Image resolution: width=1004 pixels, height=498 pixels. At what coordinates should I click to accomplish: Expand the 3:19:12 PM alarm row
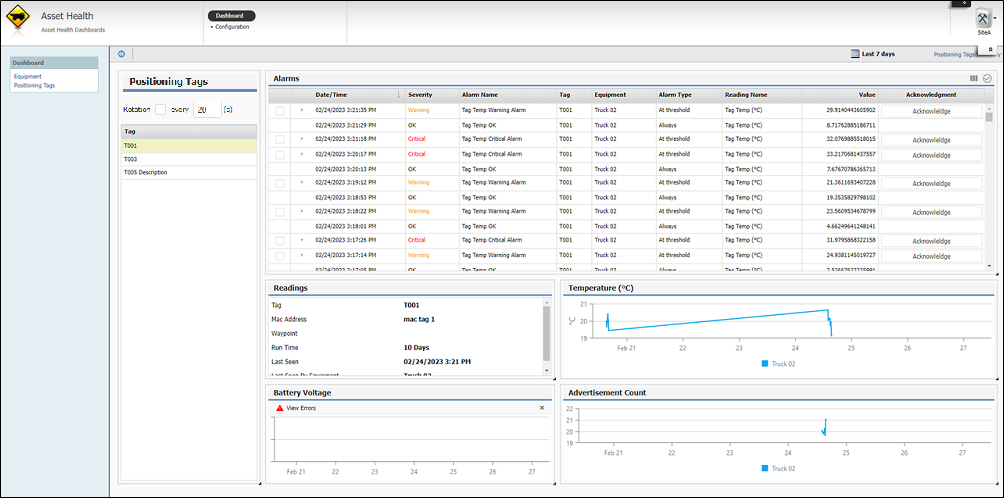pos(302,182)
